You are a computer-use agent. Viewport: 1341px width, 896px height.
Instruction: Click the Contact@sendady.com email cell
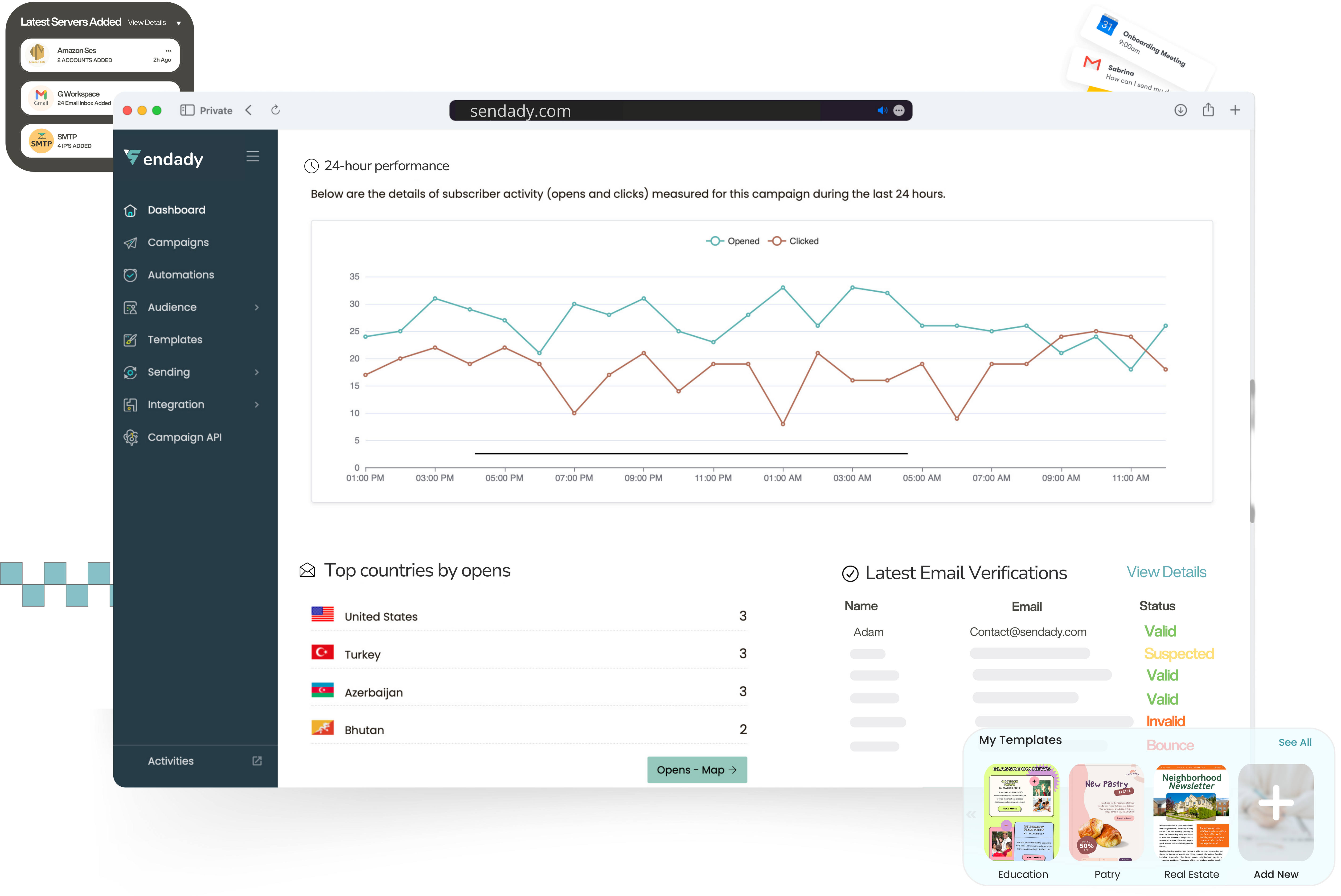[1028, 631]
